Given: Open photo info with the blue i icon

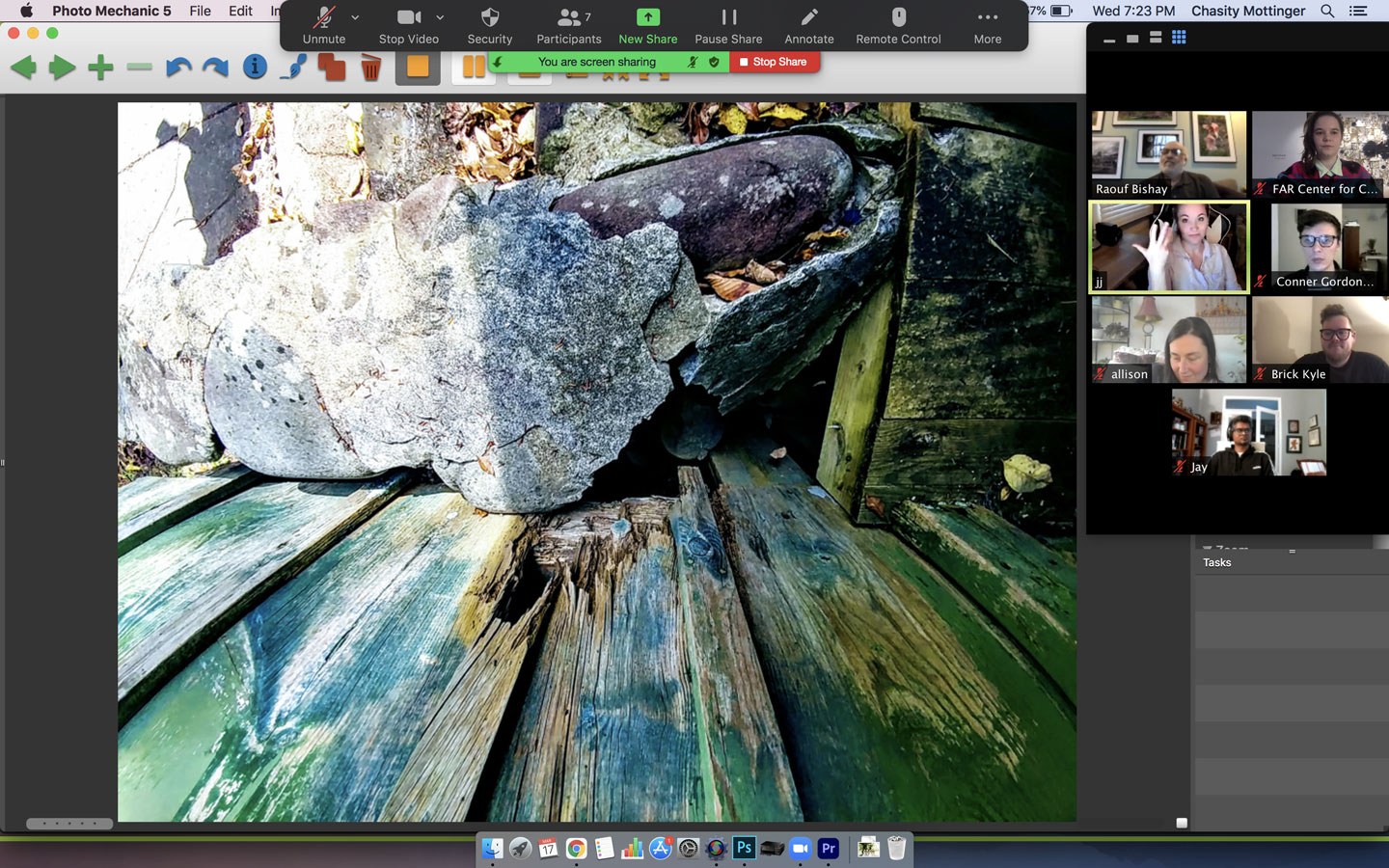Looking at the screenshot, I should (255, 67).
